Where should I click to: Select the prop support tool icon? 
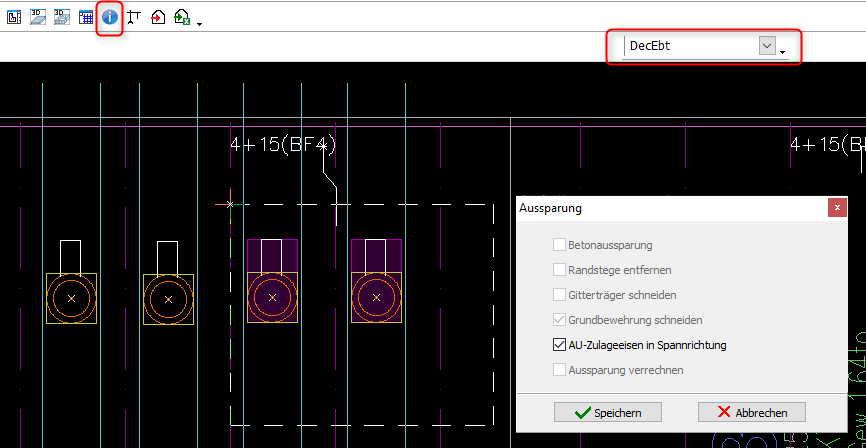pos(133,17)
